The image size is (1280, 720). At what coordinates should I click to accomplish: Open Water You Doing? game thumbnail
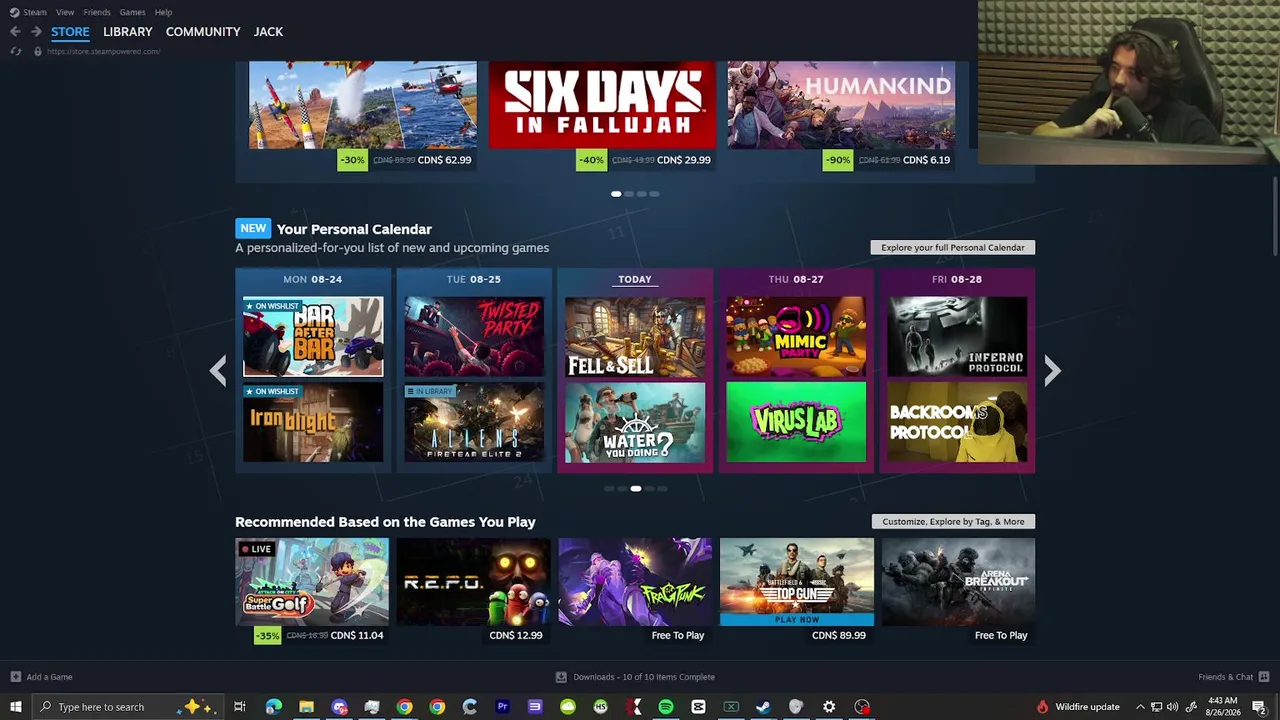coord(635,423)
